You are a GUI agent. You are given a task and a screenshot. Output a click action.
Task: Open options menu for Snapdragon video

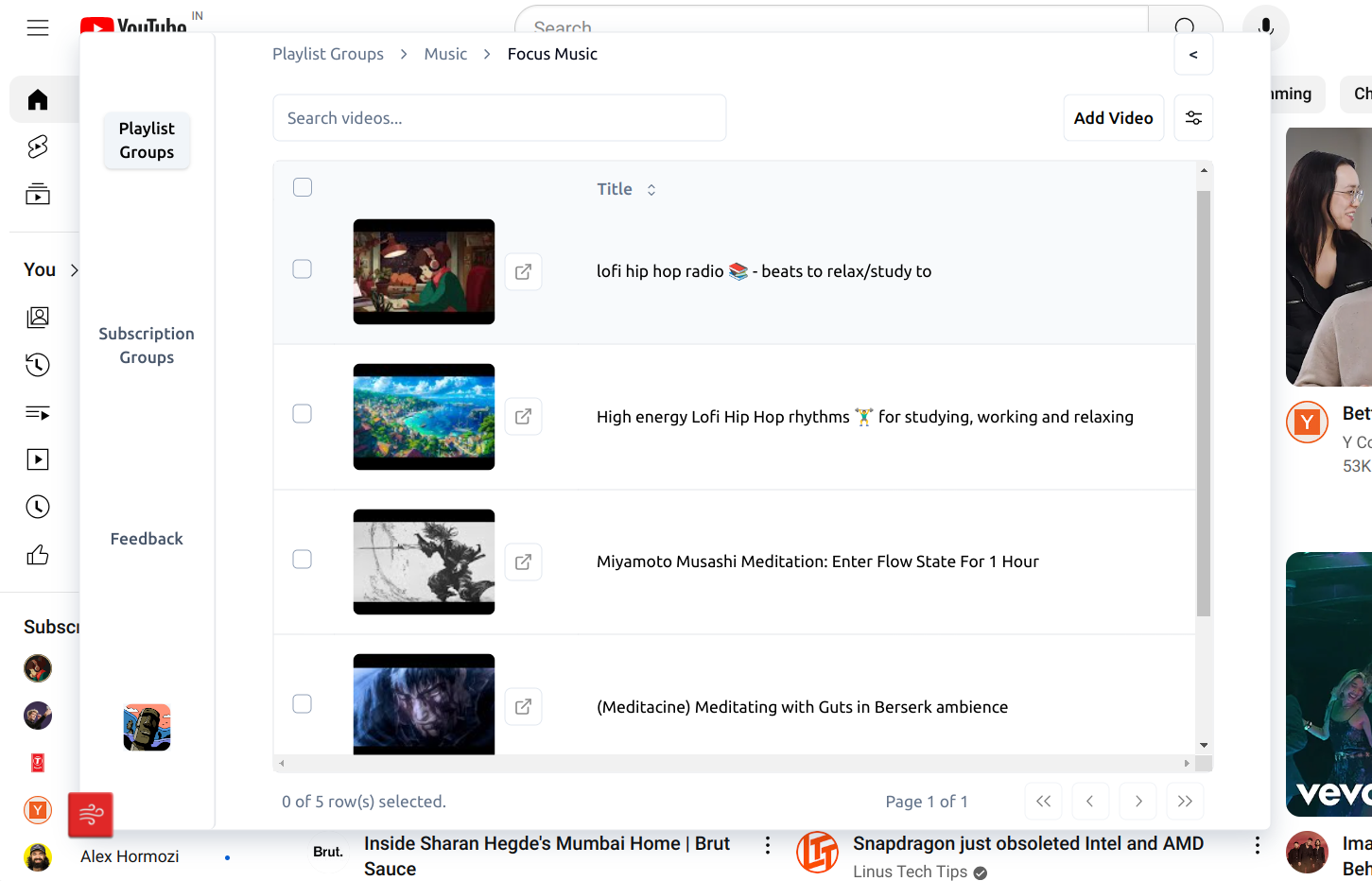pyautogui.click(x=1258, y=845)
